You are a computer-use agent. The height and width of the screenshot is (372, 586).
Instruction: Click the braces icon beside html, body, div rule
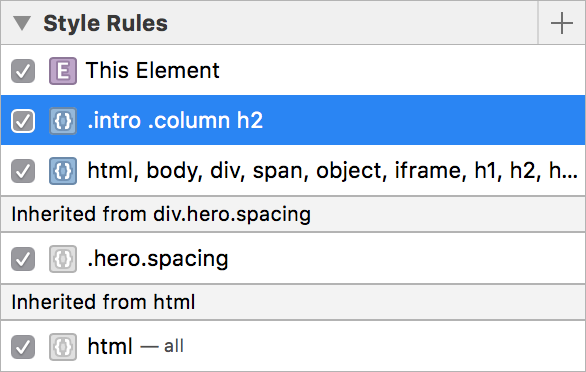coord(63,171)
